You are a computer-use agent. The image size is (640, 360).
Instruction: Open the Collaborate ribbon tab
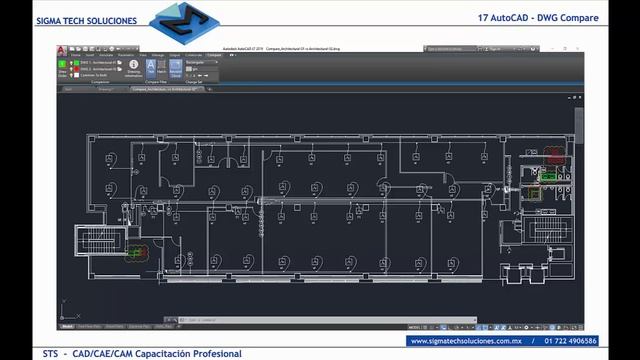193,55
